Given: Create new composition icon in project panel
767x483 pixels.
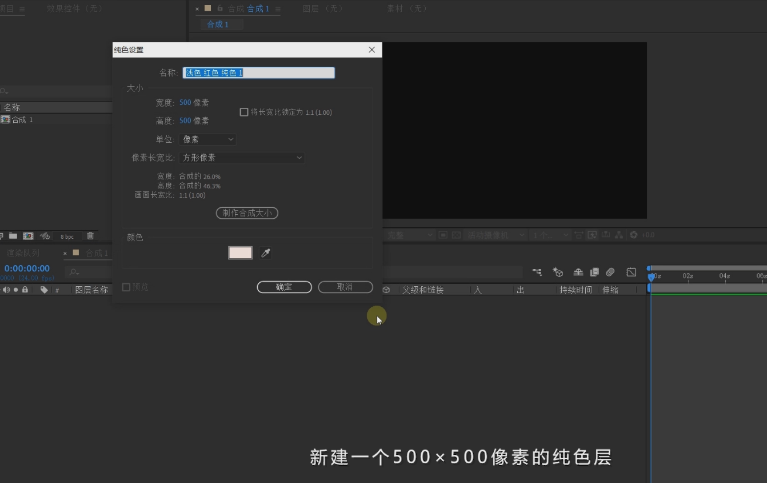Looking at the screenshot, I should pos(28,236).
